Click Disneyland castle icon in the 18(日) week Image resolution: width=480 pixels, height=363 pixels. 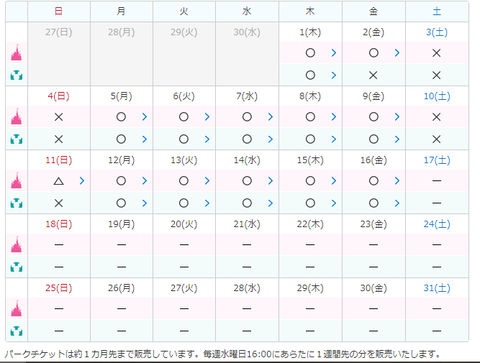tap(16, 245)
